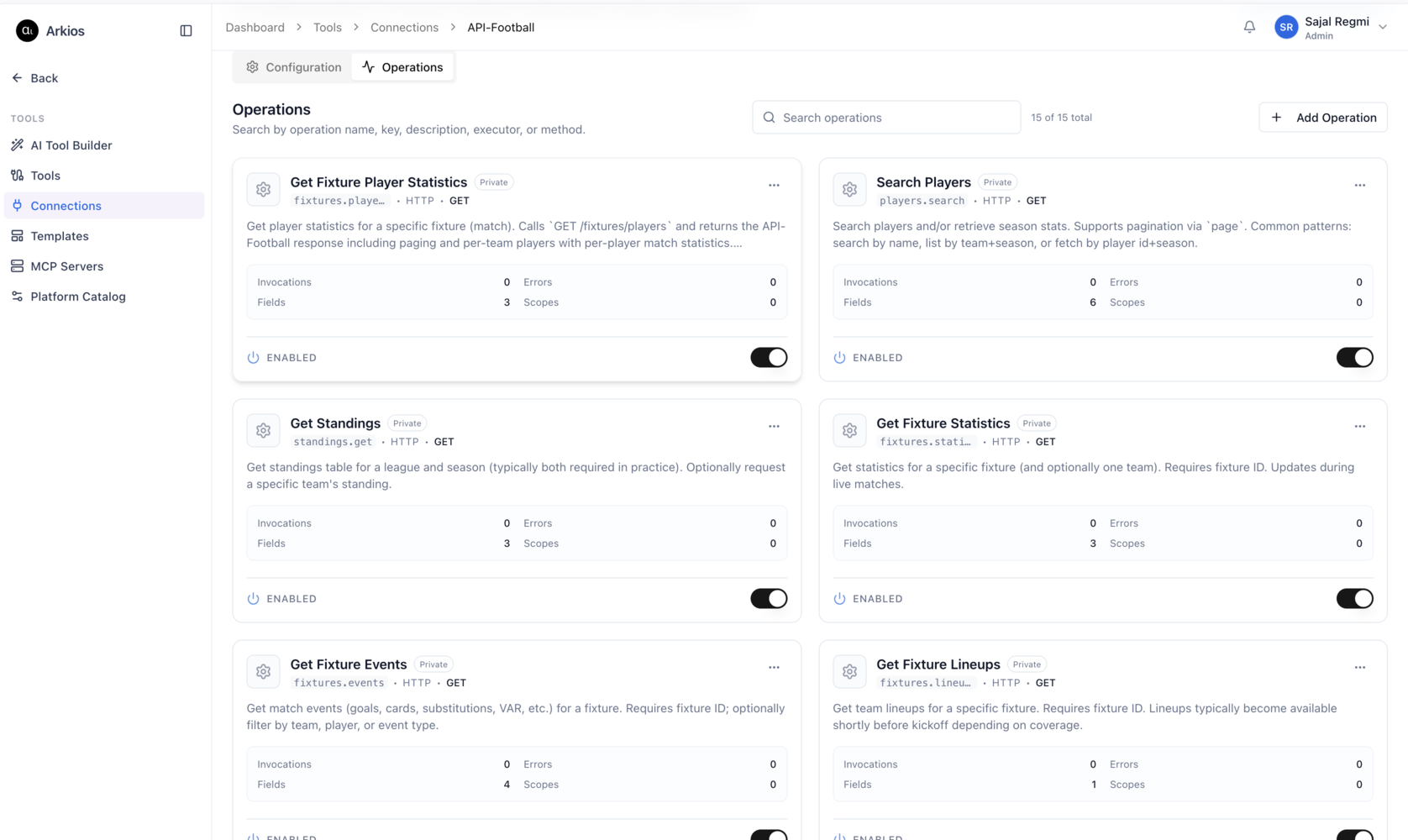Click the MCP Servers icon
The width and height of the screenshot is (1408, 840).
pos(17,266)
